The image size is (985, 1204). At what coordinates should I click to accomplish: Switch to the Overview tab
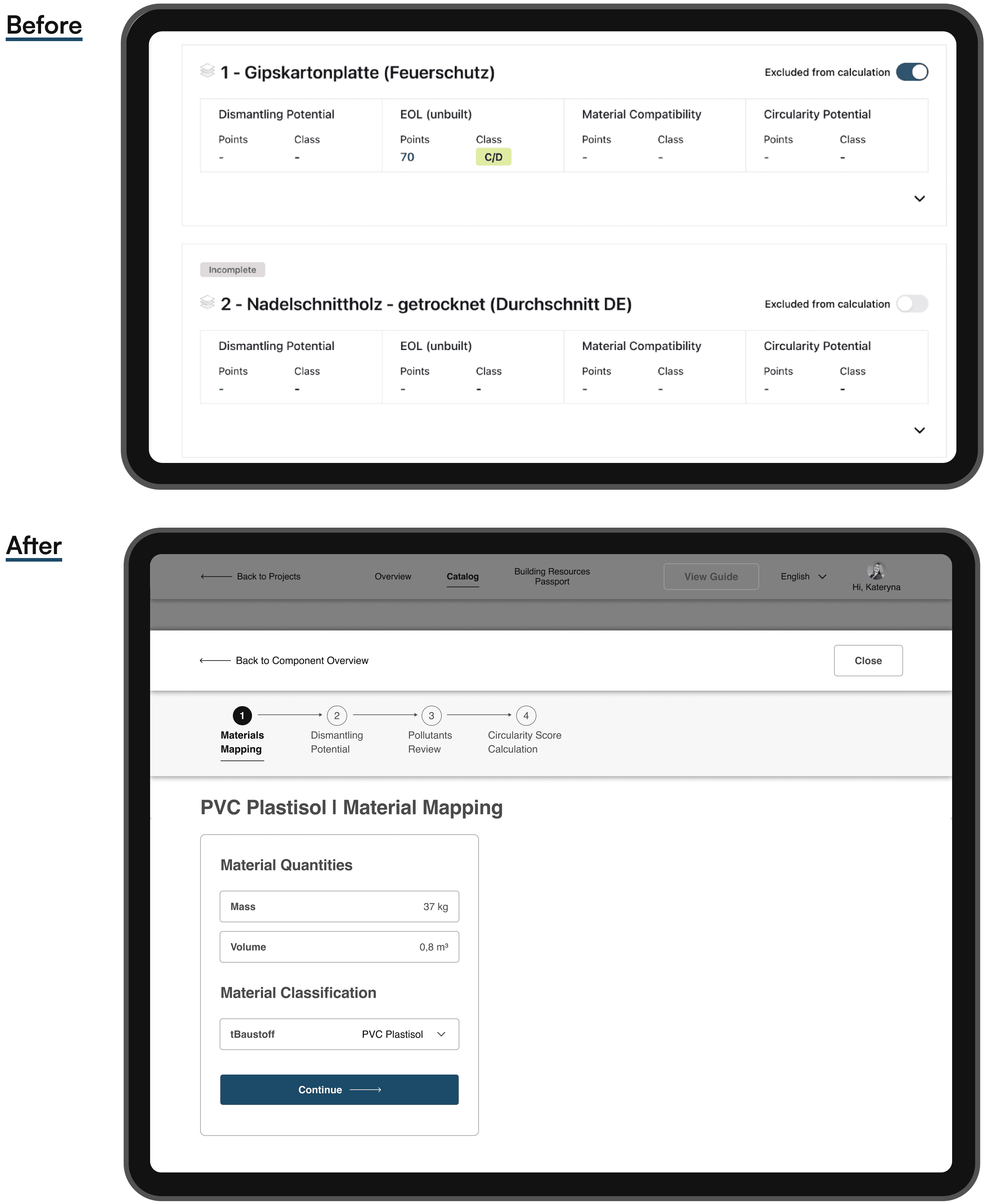(393, 577)
